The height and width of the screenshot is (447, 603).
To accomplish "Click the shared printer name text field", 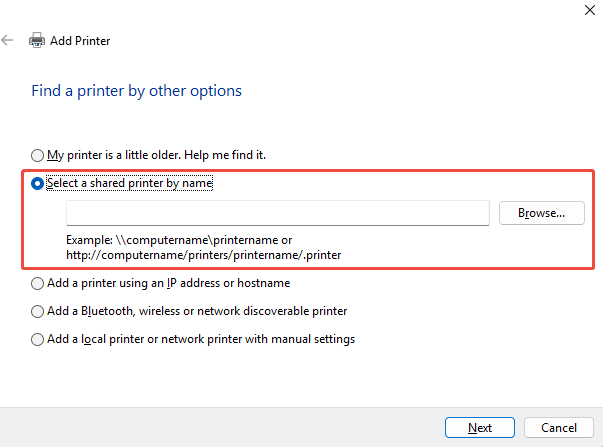I will [277, 213].
